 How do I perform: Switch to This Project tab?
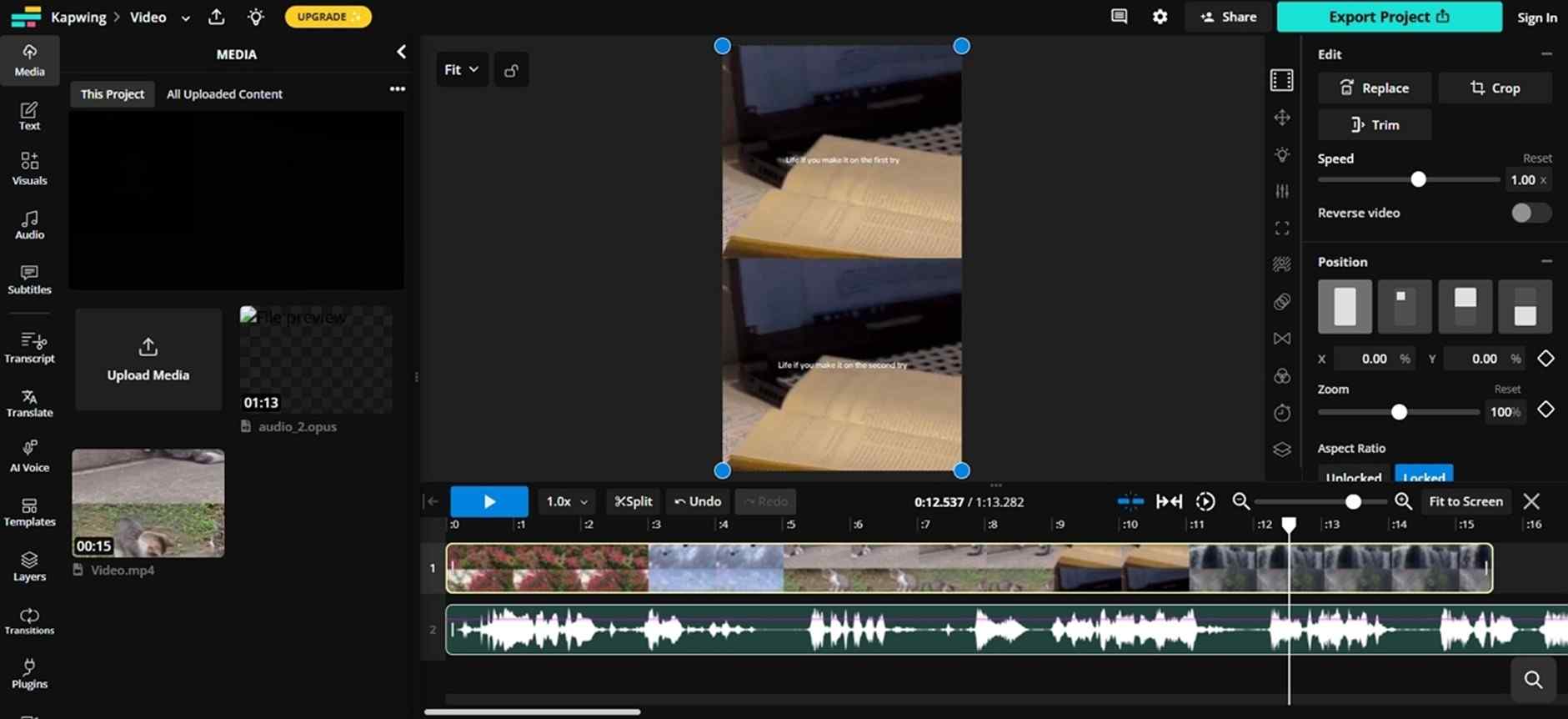tap(113, 94)
